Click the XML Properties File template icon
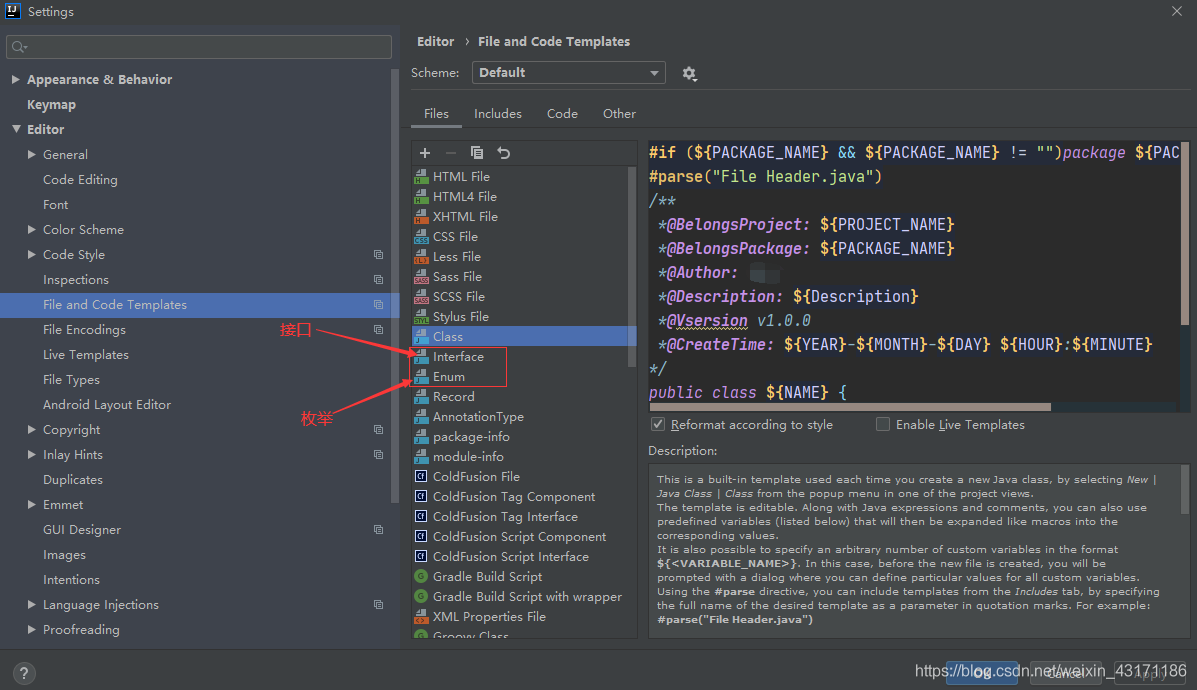This screenshot has width=1197, height=690. pos(421,617)
